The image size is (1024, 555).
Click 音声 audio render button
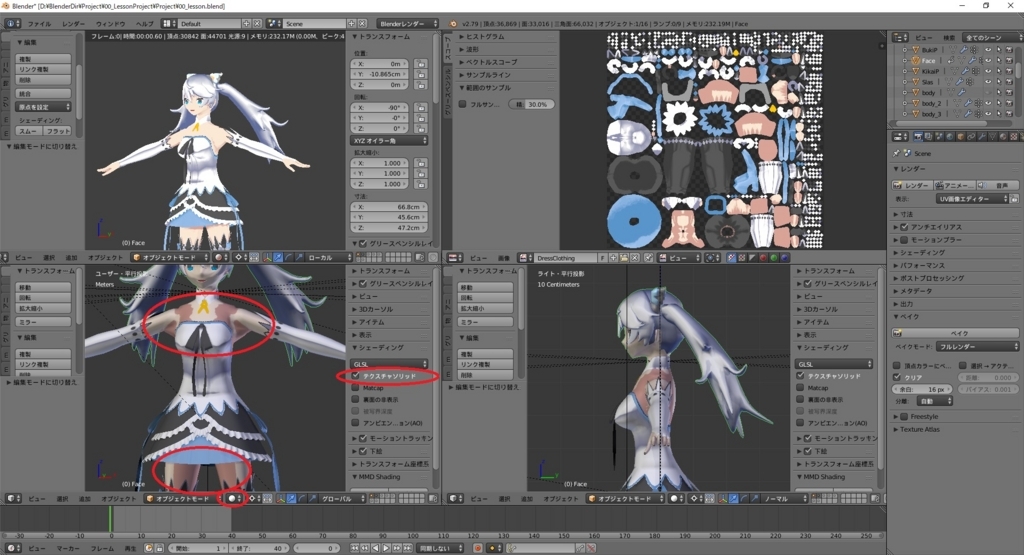(997, 185)
